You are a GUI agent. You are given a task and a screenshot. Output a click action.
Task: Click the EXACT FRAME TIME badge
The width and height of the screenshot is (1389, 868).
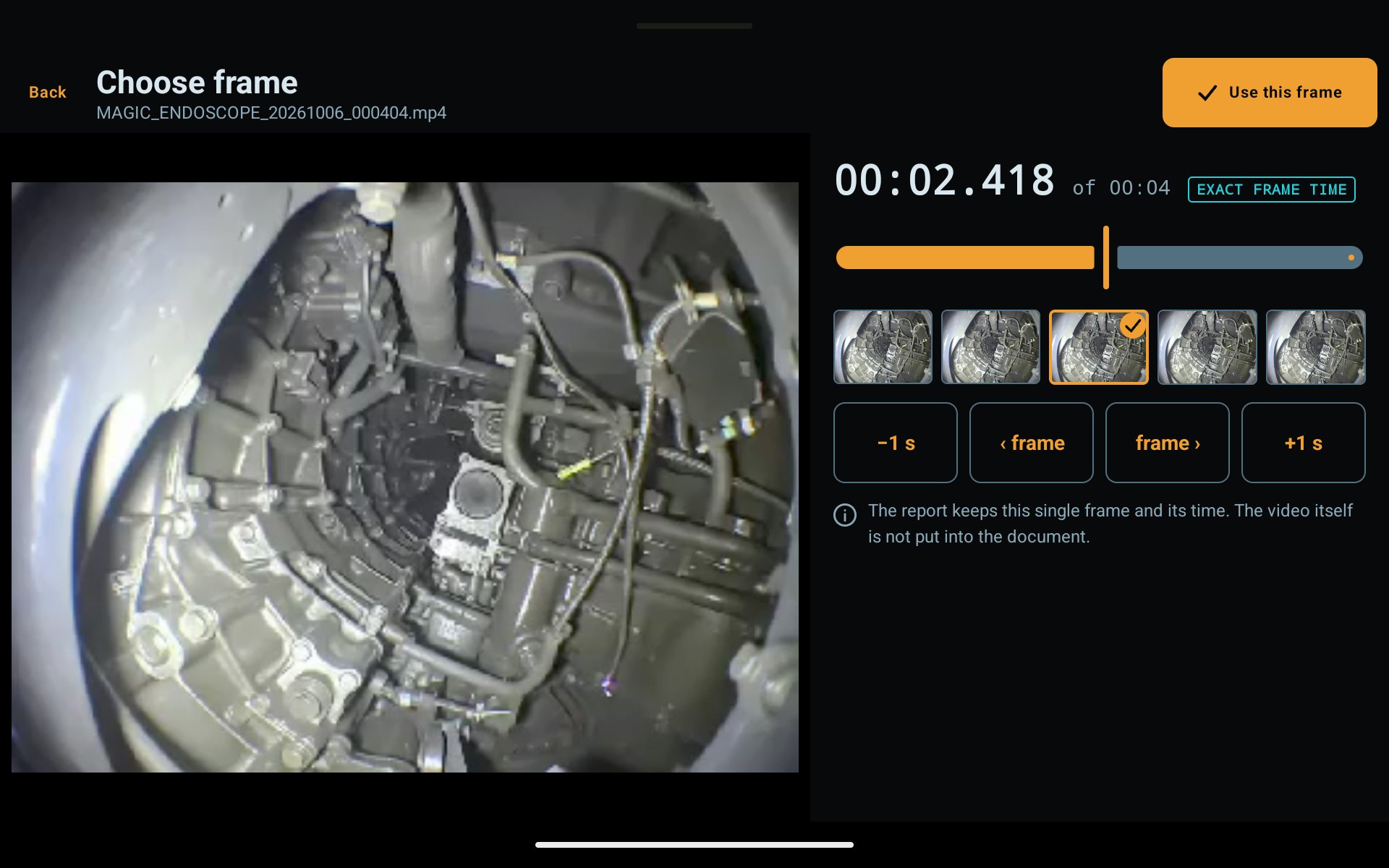click(1272, 190)
